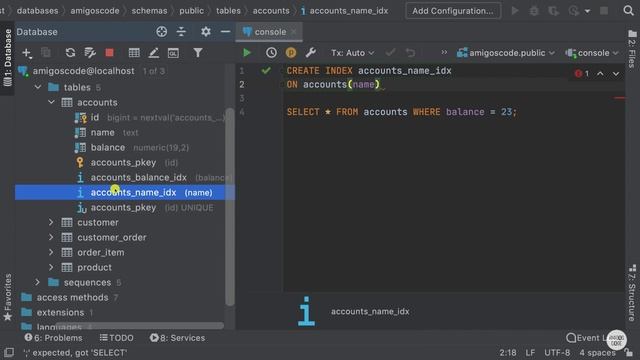This screenshot has height=360, width=640.
Task: Click the amigoscode breadcrumb
Action: click(x=95, y=11)
